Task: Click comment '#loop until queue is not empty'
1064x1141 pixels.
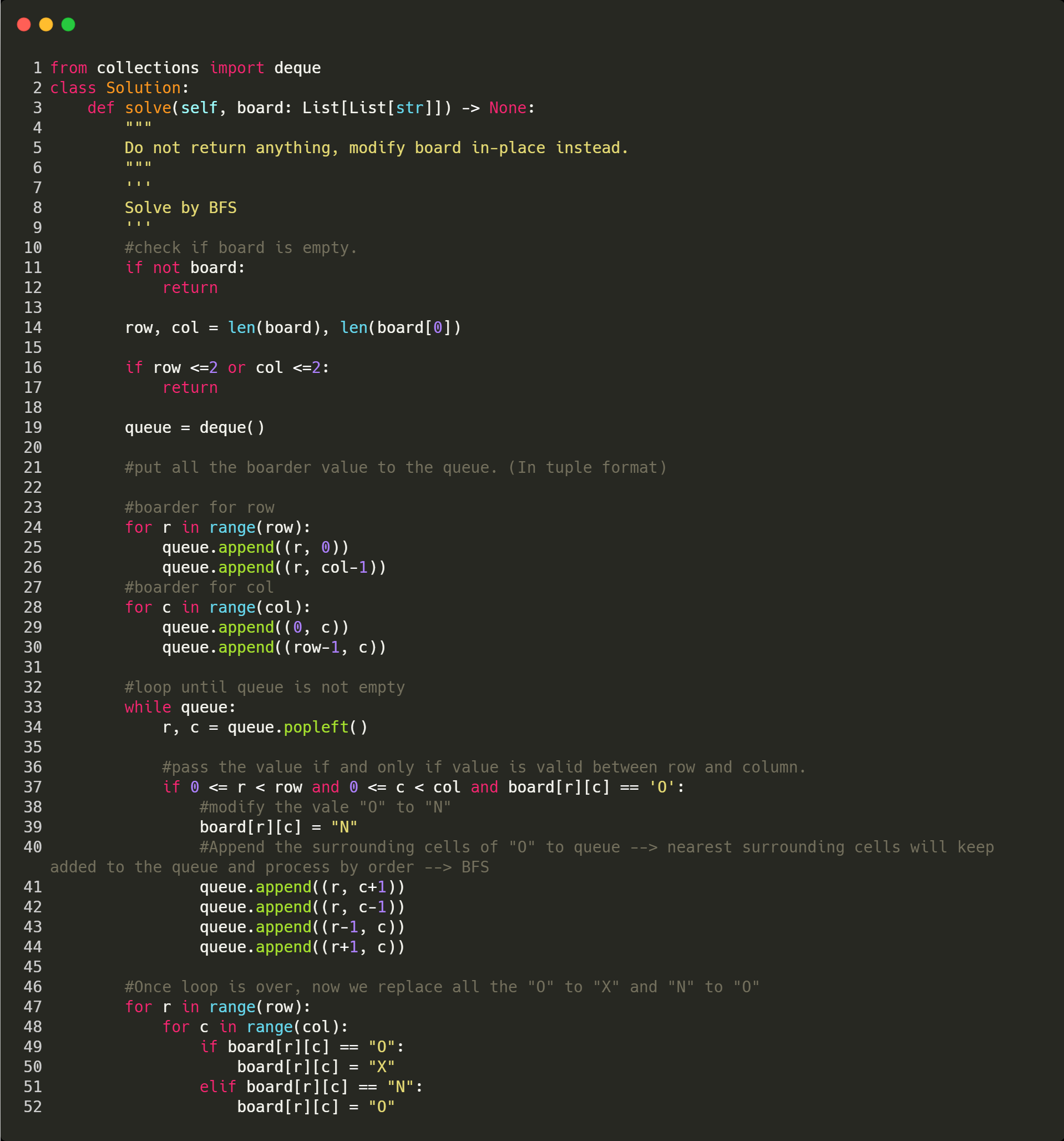Action: 265,687
